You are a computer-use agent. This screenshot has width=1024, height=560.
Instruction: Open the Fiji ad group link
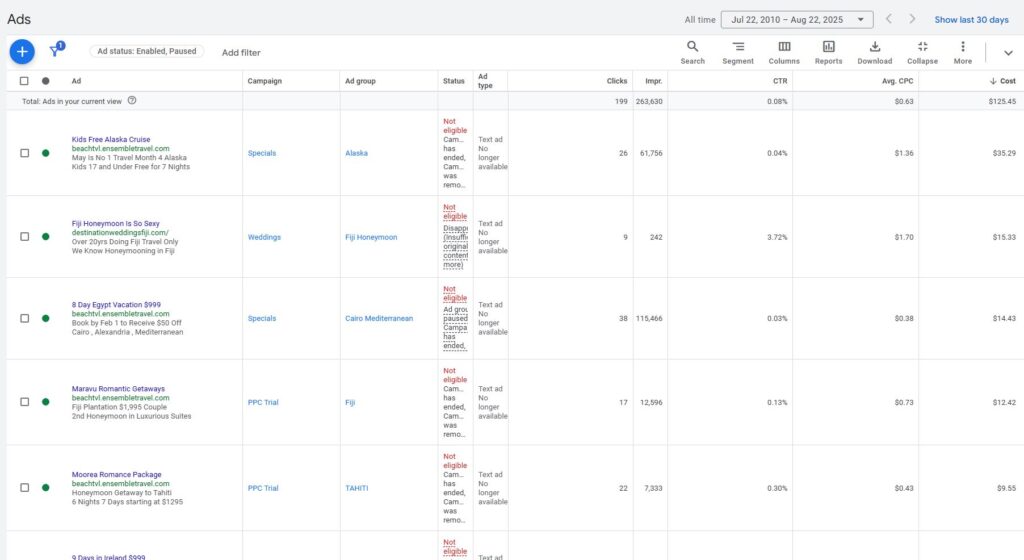click(350, 402)
